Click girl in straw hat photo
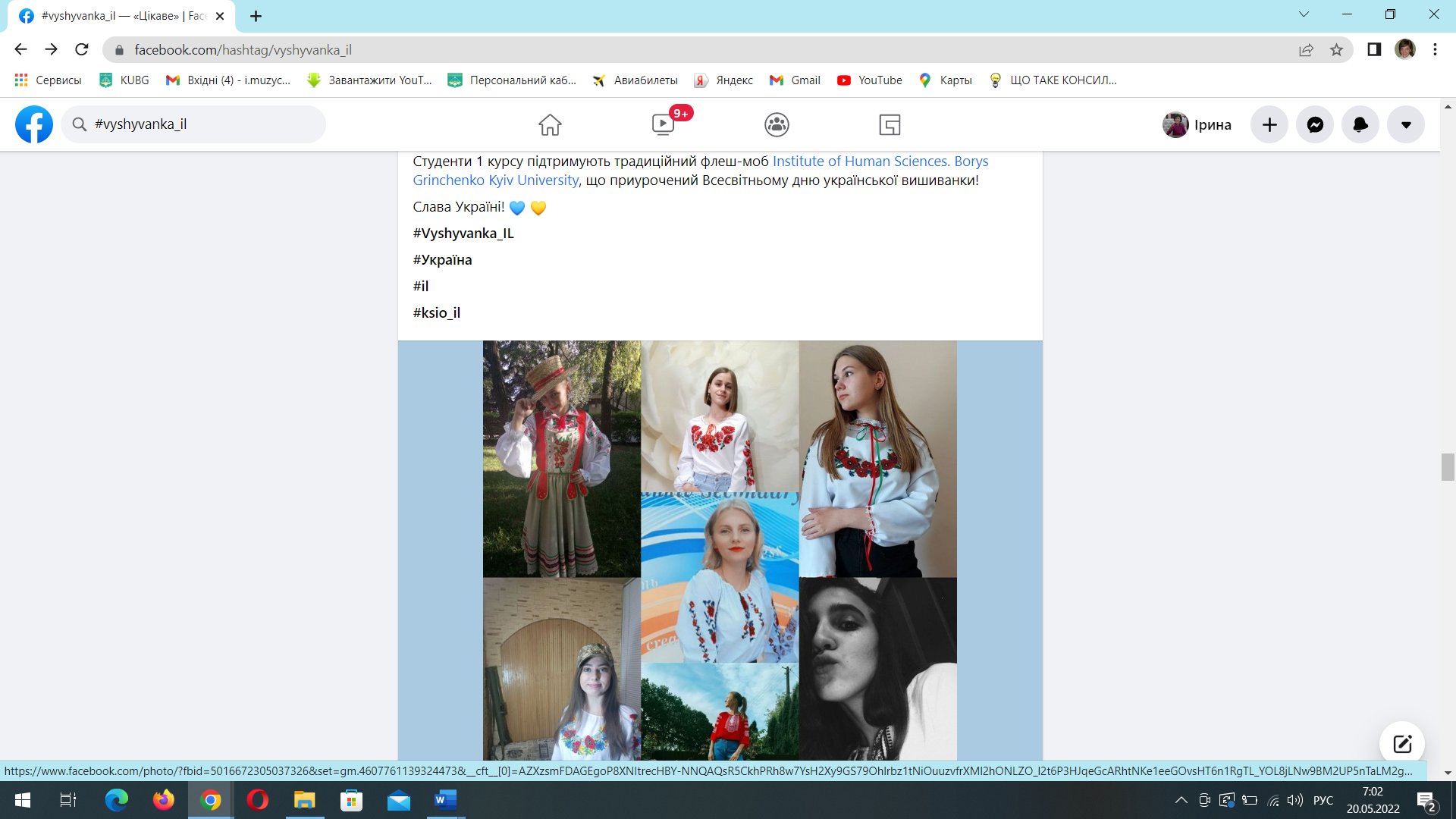 point(561,459)
